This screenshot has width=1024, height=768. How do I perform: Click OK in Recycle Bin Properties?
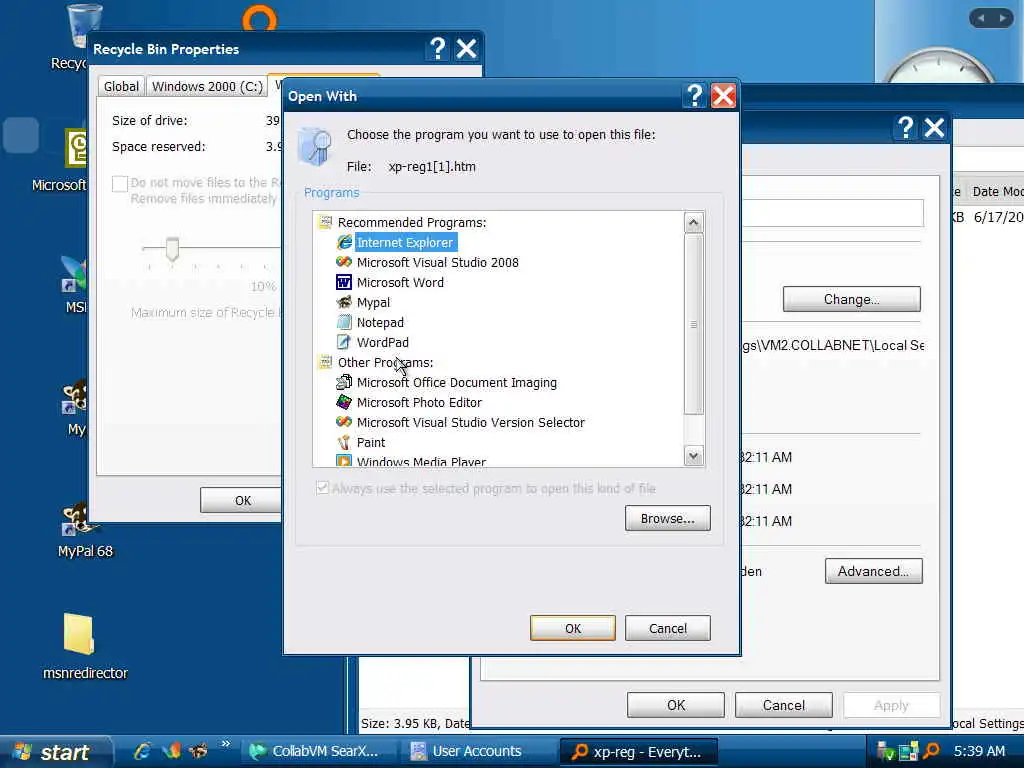click(242, 500)
